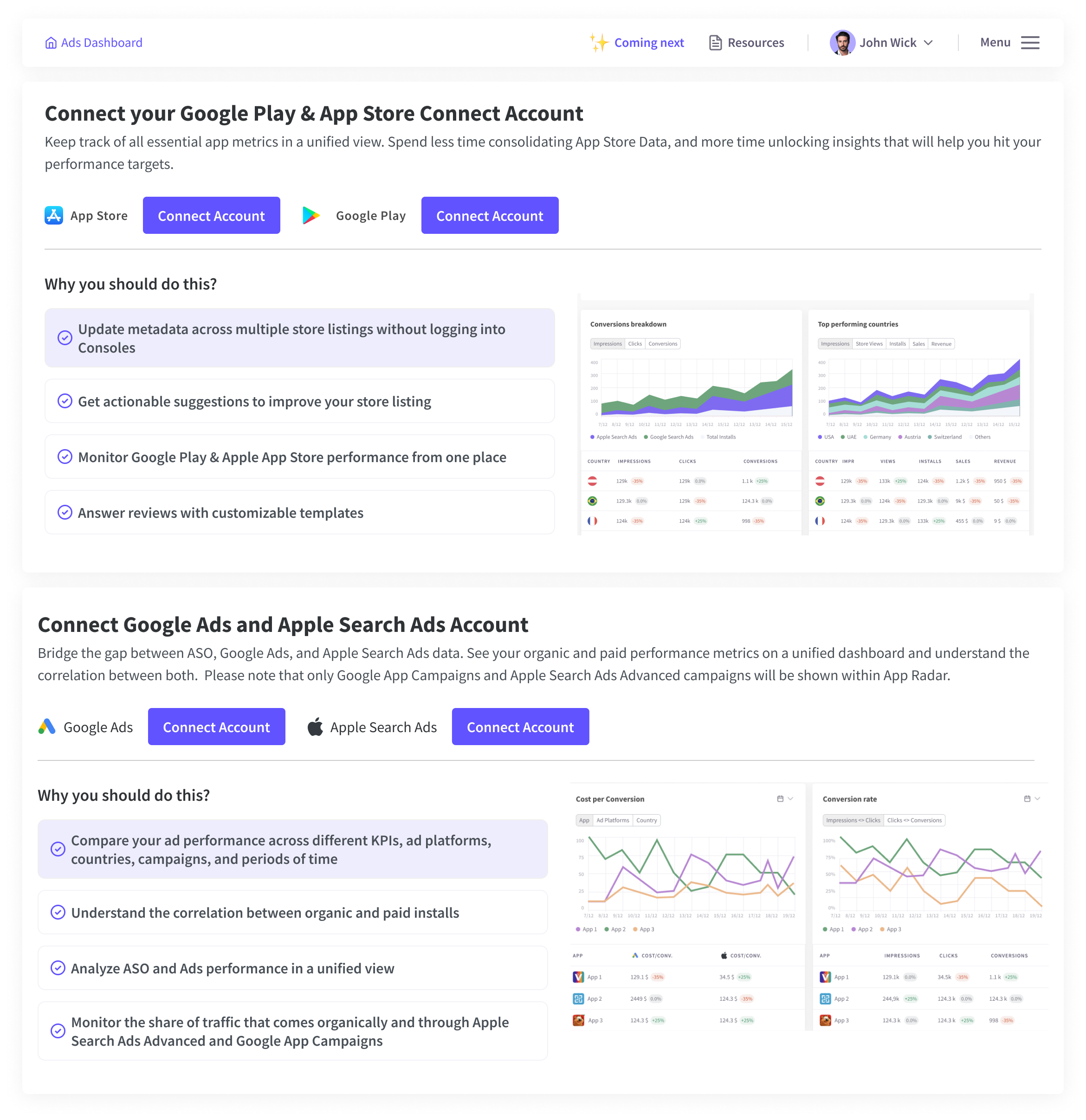Image resolution: width=1086 pixels, height=1120 pixels.
Task: Expand John Wick account dropdown chevron
Action: pos(929,43)
